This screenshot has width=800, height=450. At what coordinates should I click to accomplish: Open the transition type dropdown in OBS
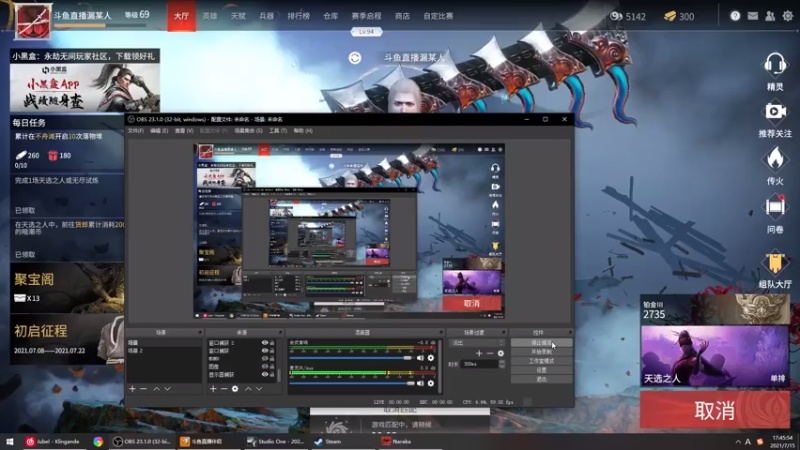477,343
